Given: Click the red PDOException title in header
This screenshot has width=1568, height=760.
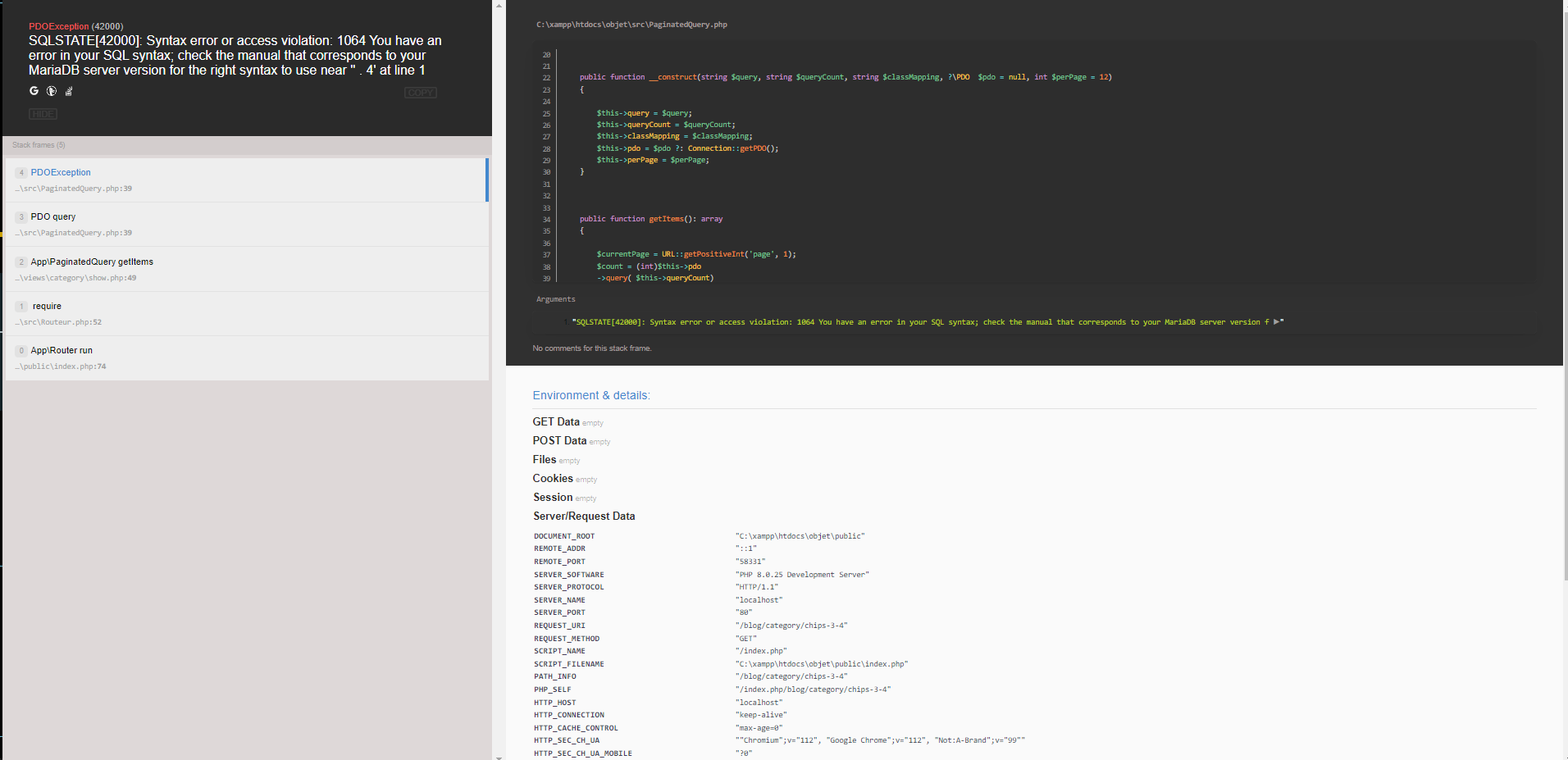Looking at the screenshot, I should (x=59, y=26).
